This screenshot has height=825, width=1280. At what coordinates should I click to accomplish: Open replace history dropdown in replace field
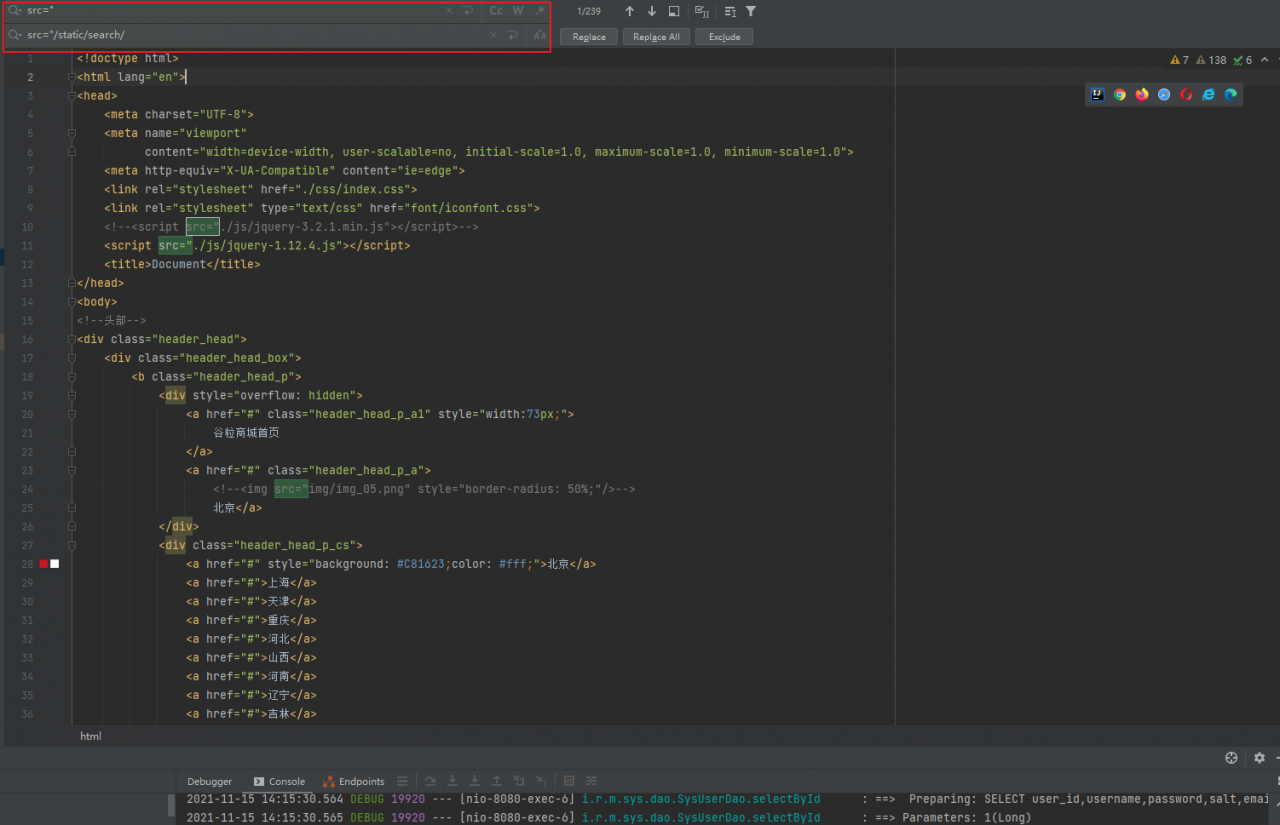(15, 35)
